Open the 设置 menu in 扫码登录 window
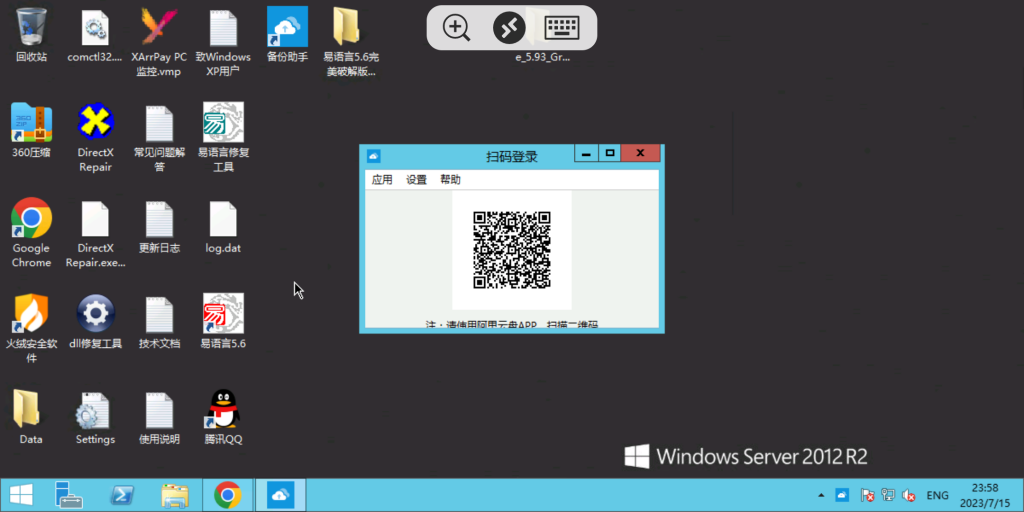 pos(416,180)
